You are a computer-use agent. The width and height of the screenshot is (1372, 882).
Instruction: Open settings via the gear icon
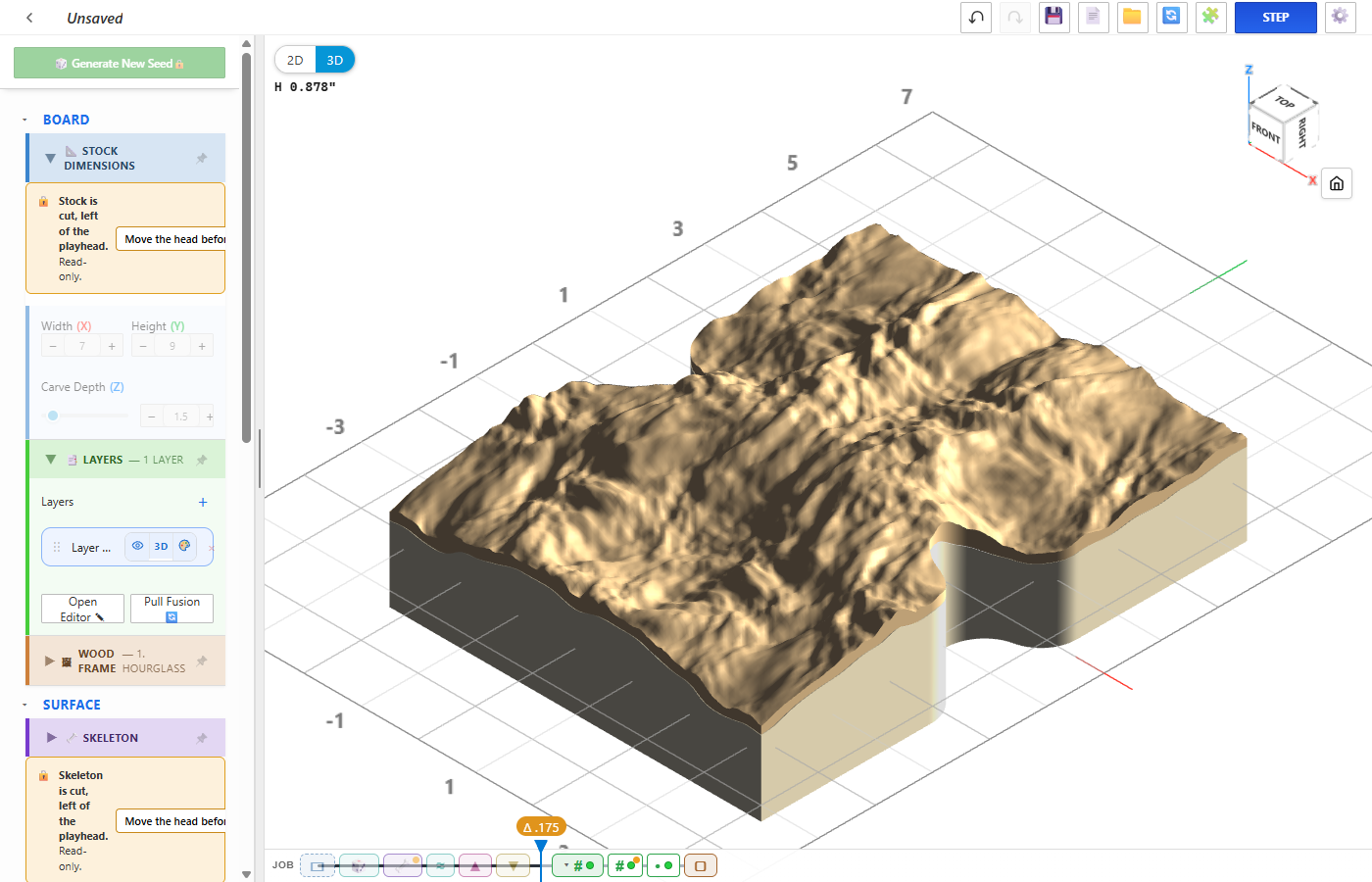click(x=1340, y=18)
